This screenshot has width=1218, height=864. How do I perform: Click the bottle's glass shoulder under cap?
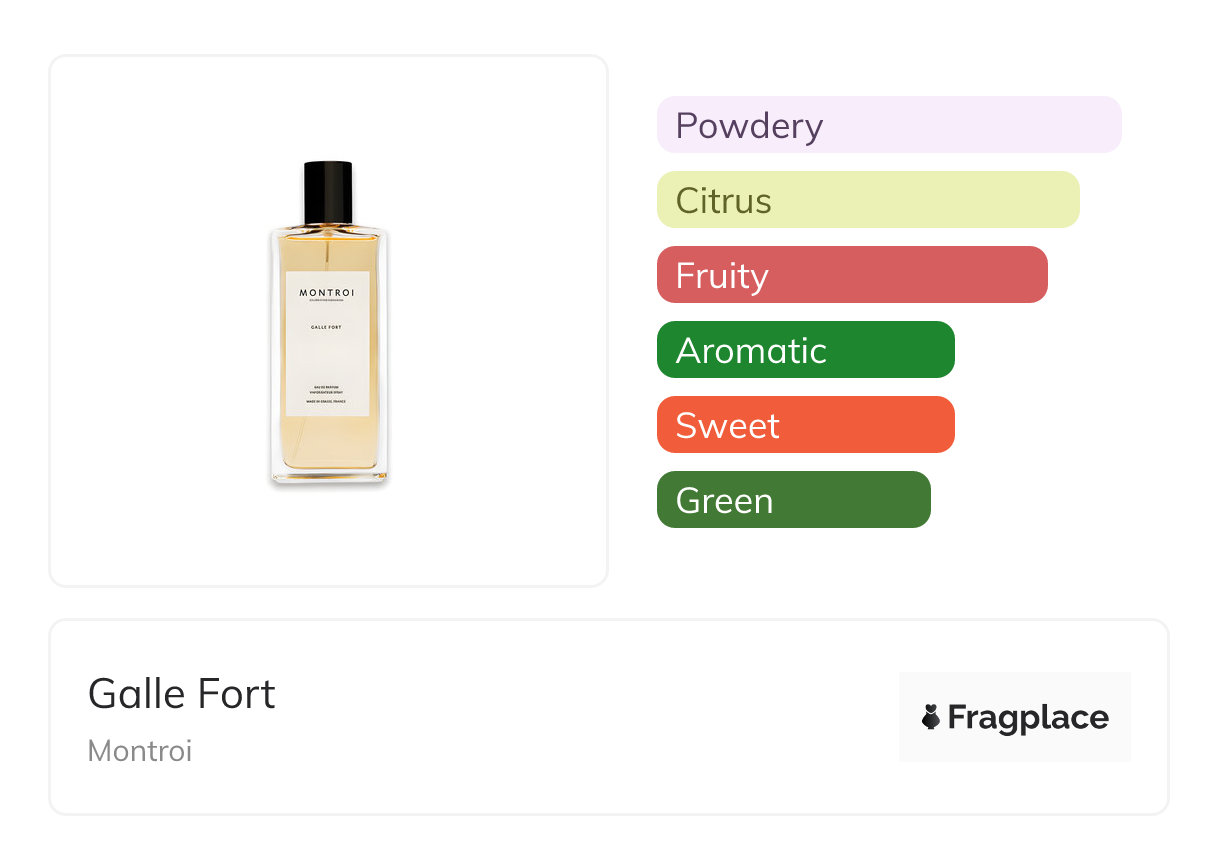pos(328,234)
